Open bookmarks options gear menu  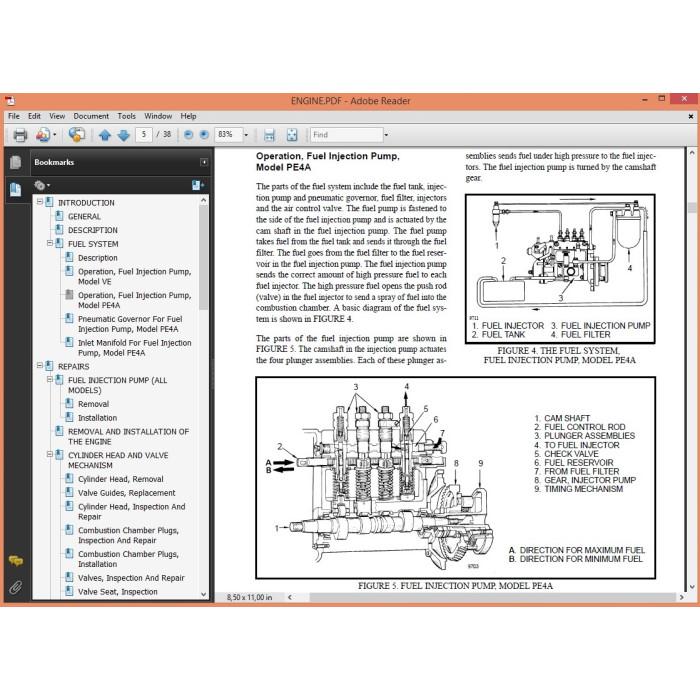pos(42,185)
